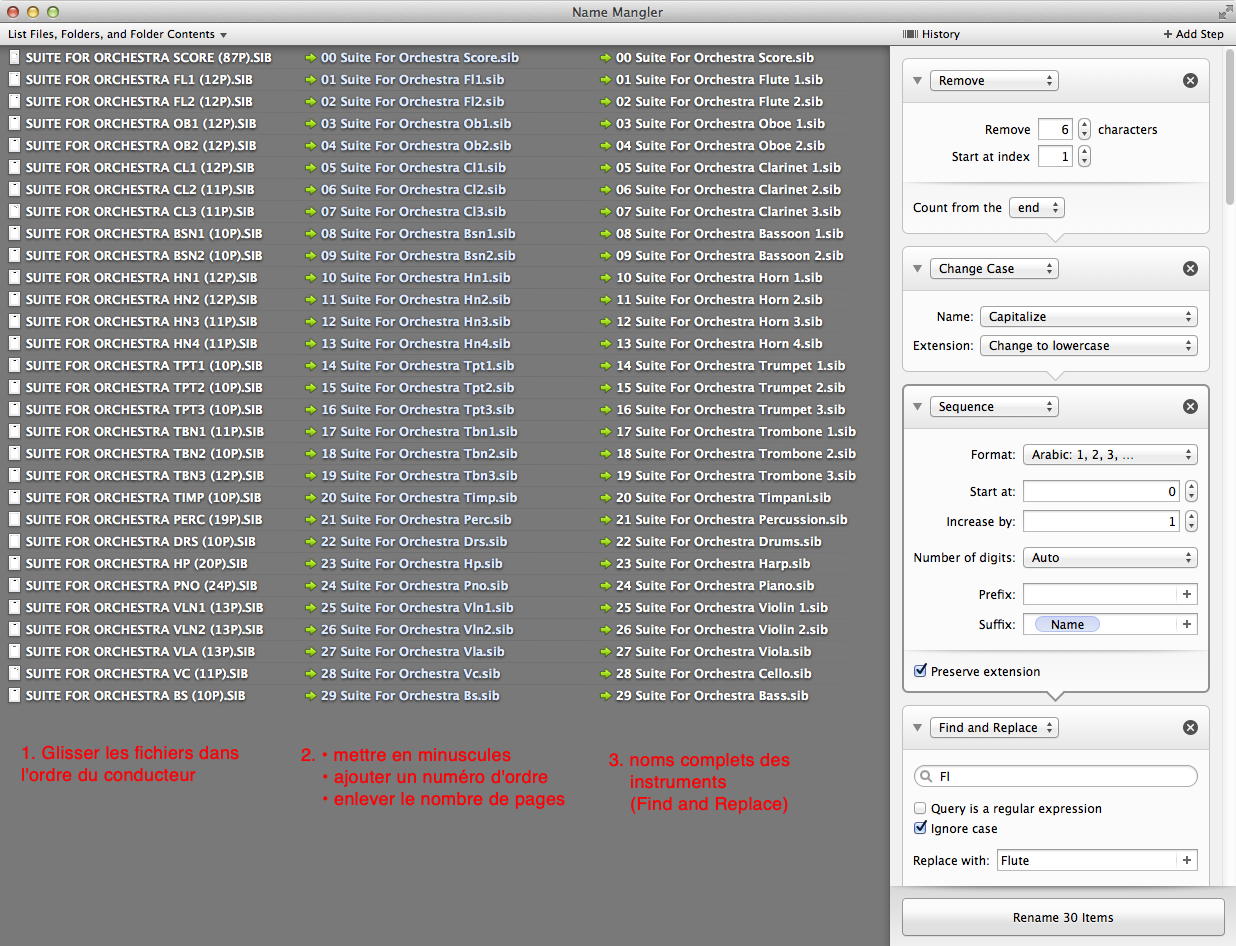
Task: Open the History panel
Action: [x=931, y=34]
